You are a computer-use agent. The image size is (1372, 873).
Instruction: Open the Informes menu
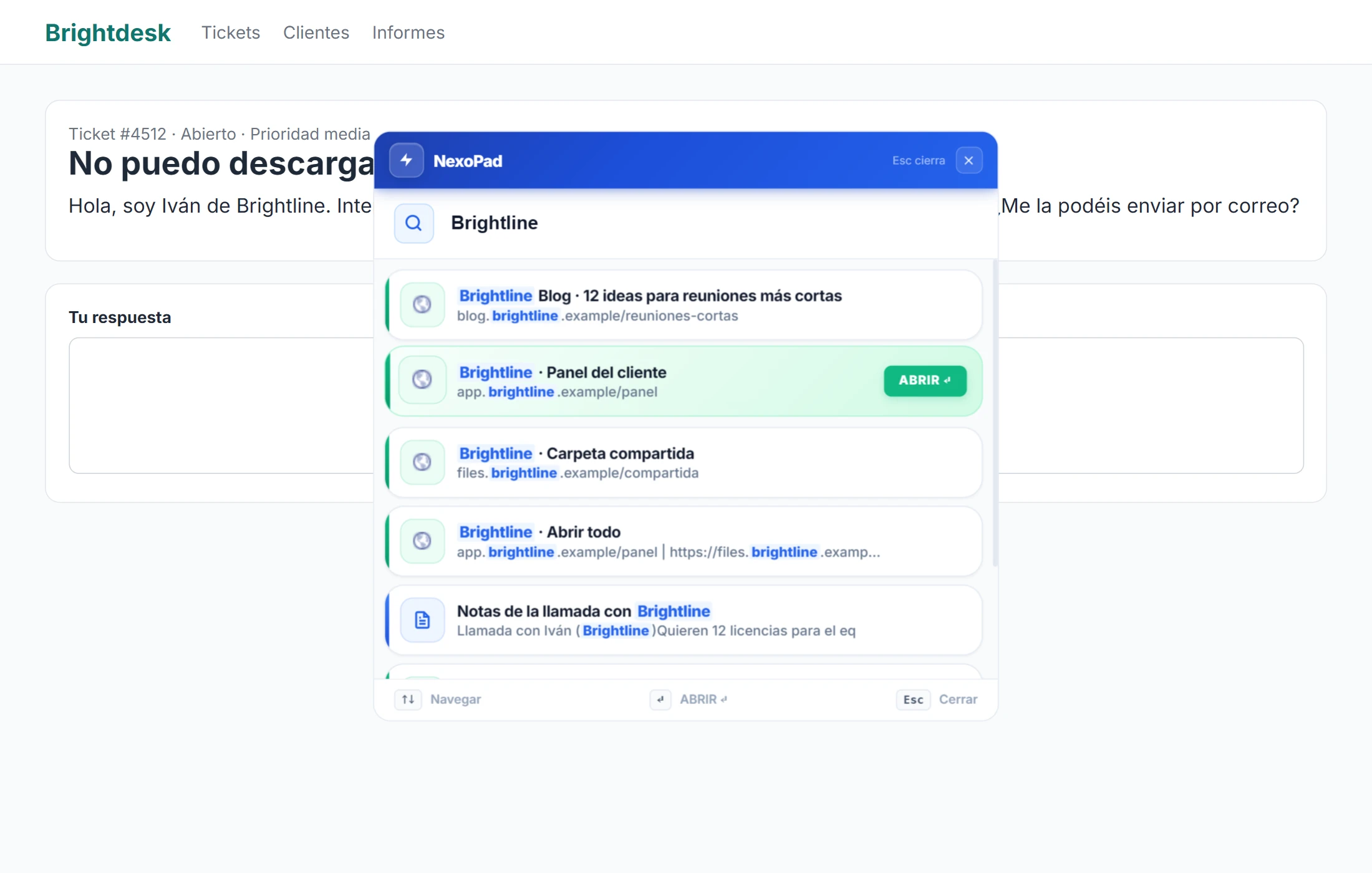[x=408, y=32]
